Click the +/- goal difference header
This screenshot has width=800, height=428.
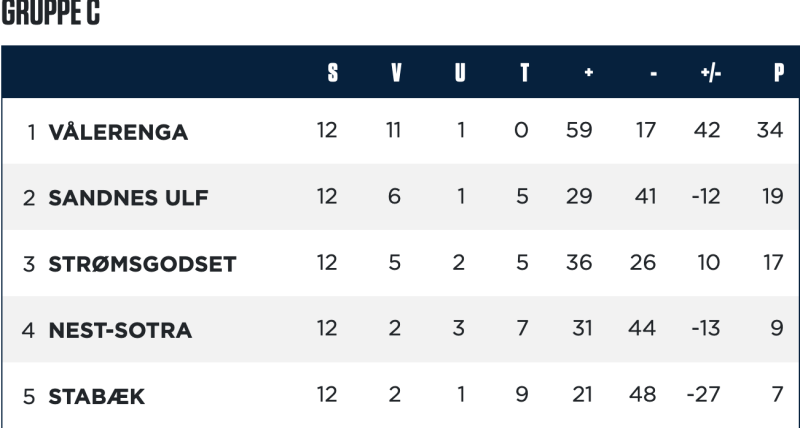click(711, 73)
